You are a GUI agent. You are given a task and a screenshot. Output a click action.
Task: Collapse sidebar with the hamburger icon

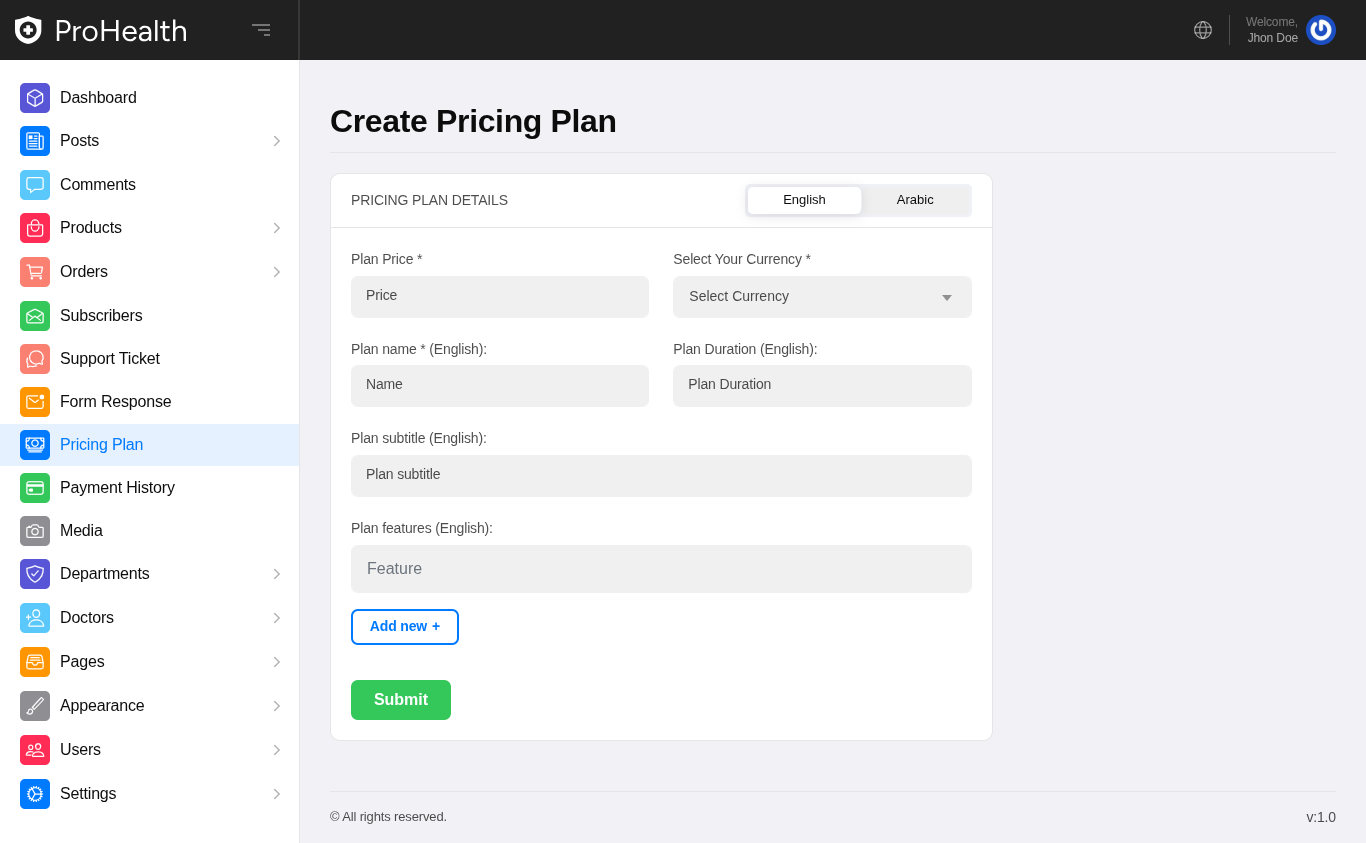(261, 30)
